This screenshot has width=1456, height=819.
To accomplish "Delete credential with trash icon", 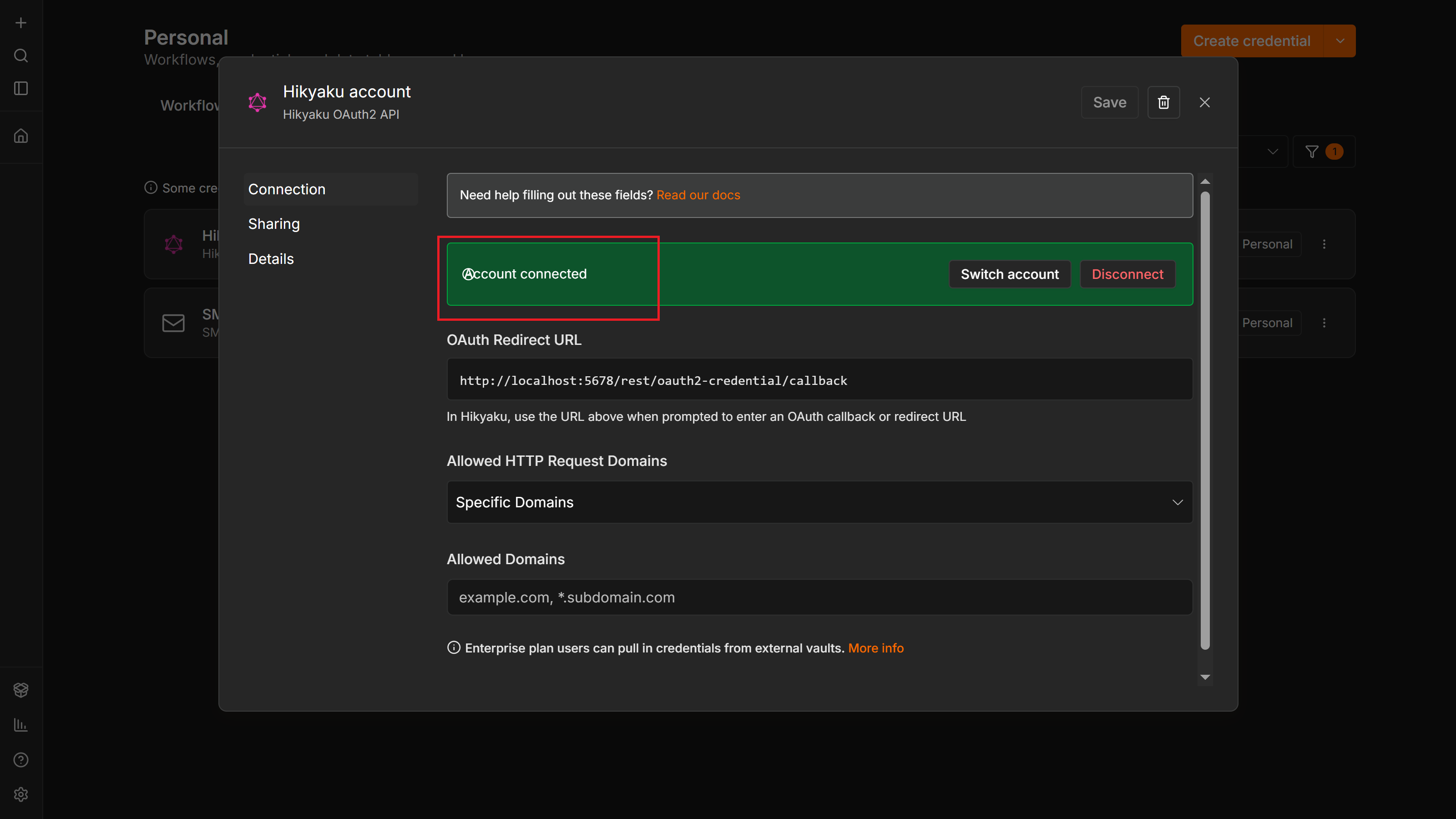I will 1163,102.
